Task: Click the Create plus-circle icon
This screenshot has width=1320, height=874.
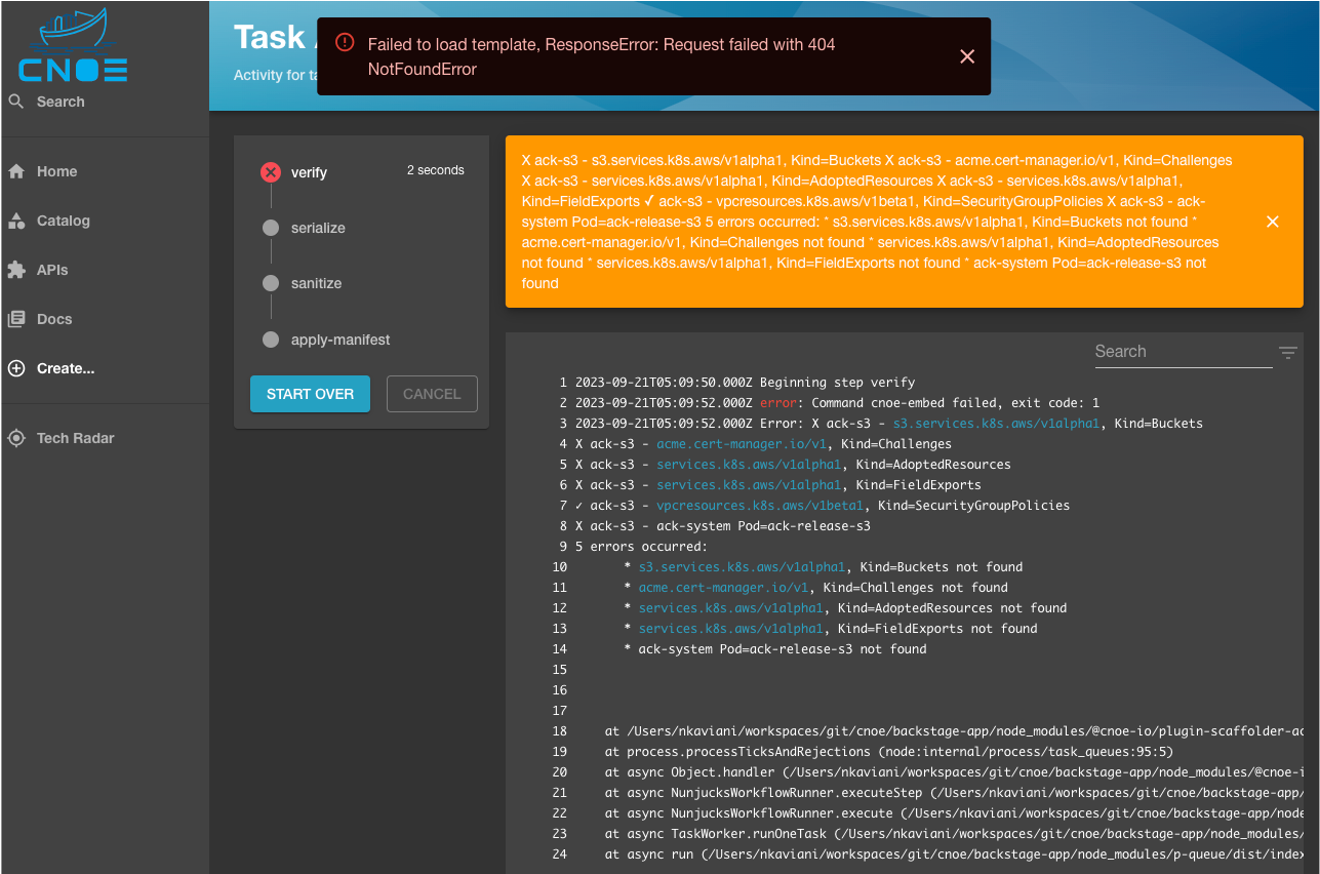Action: [x=16, y=368]
